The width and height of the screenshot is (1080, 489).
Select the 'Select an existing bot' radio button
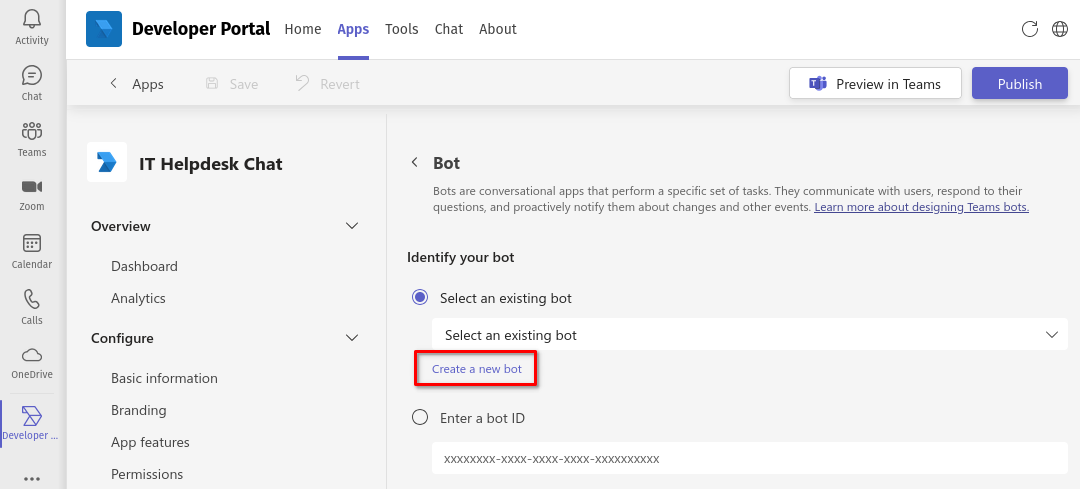click(x=419, y=298)
